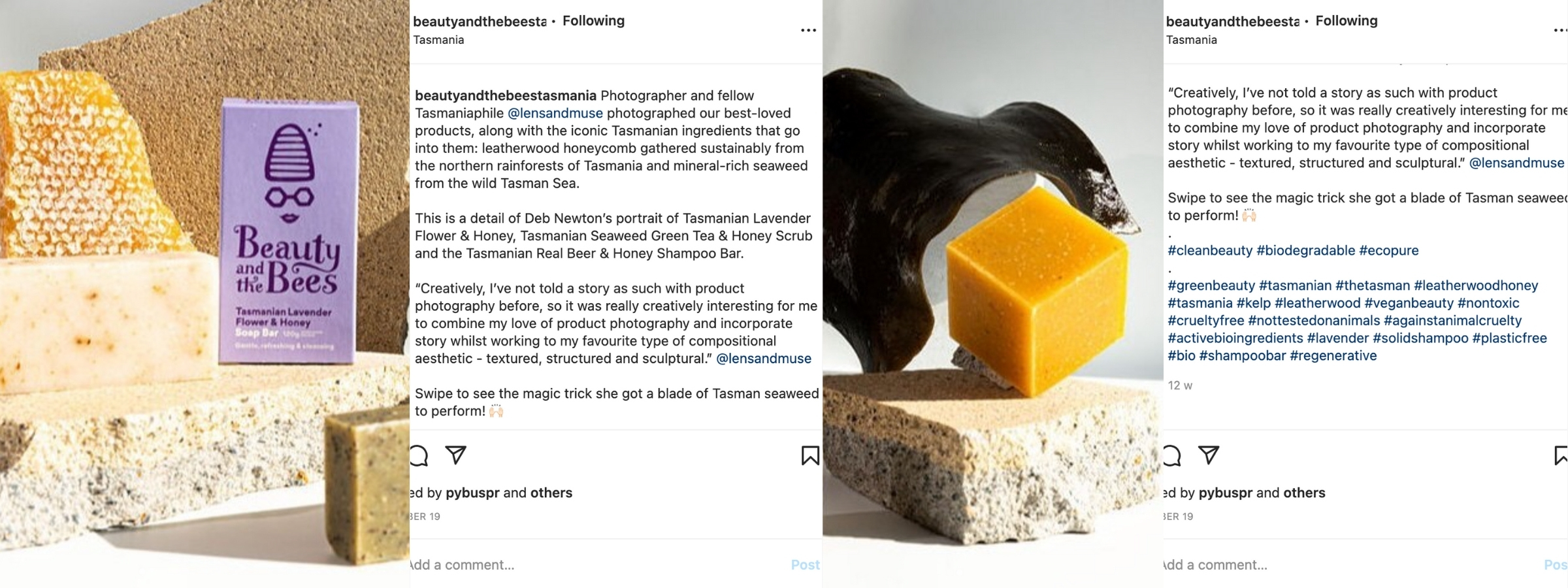Open more options on left post
1568x588 pixels.
pos(808,30)
